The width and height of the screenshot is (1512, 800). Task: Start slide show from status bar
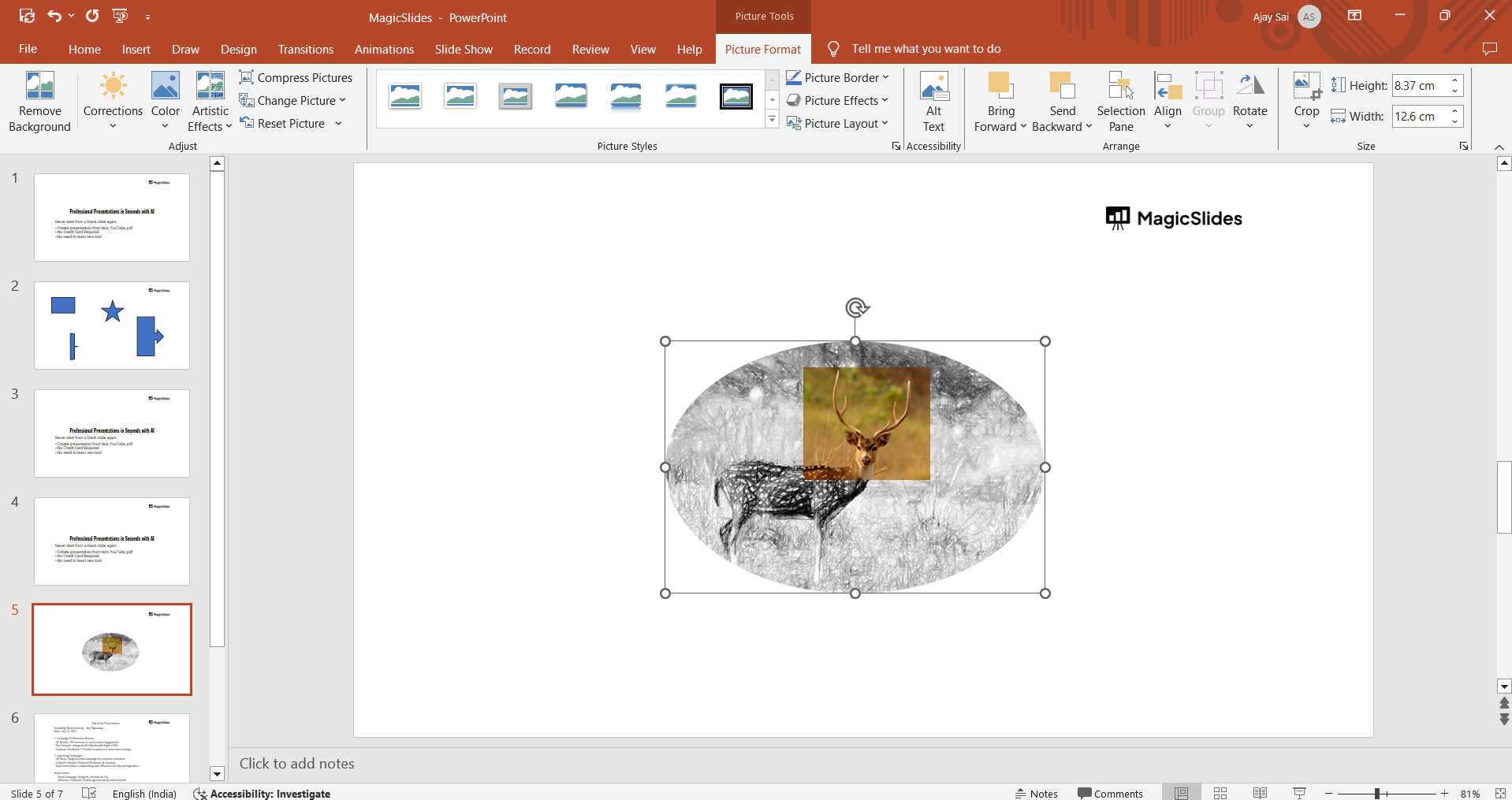click(1299, 793)
